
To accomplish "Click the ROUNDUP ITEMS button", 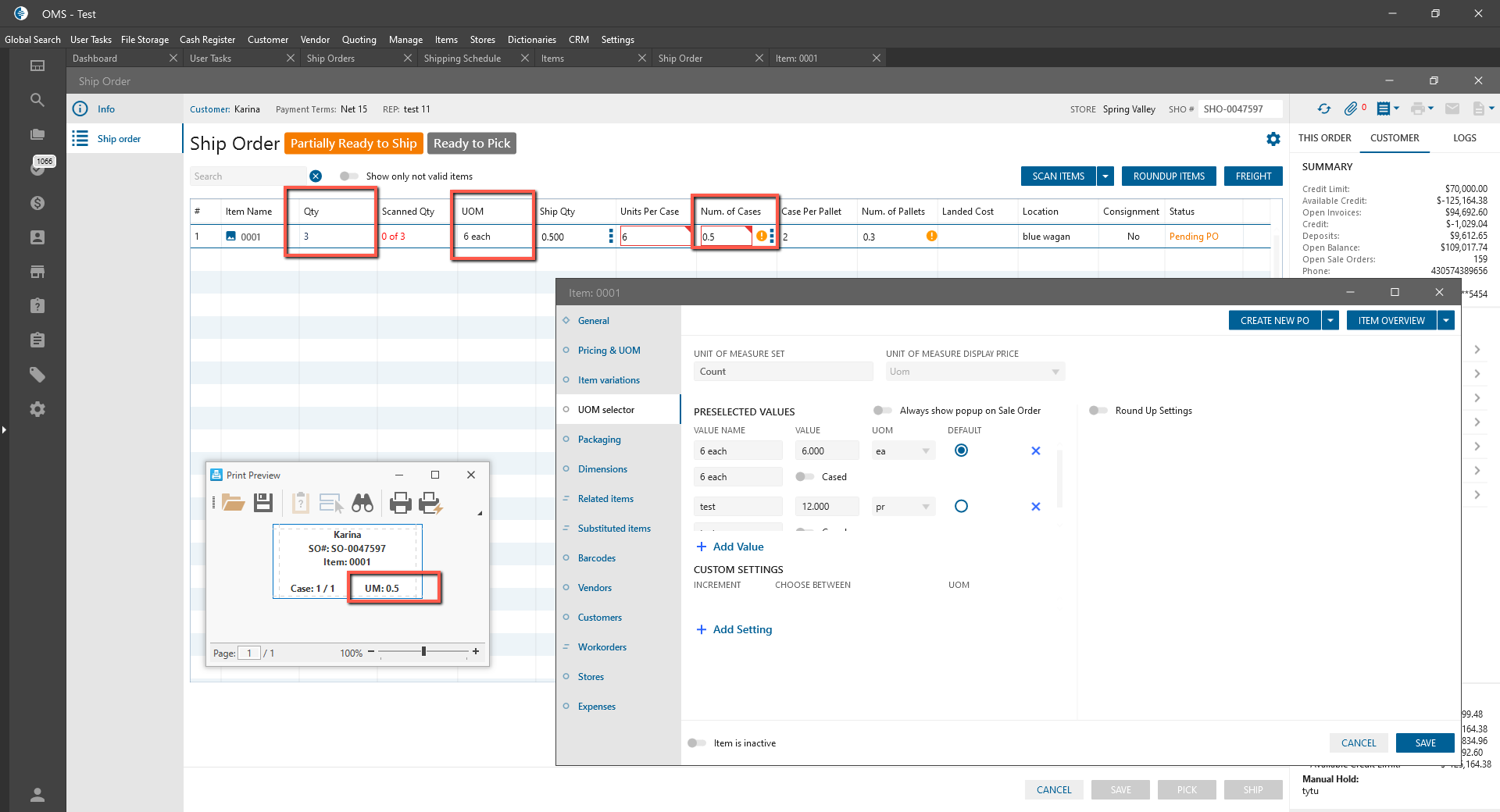I will pyautogui.click(x=1169, y=176).
